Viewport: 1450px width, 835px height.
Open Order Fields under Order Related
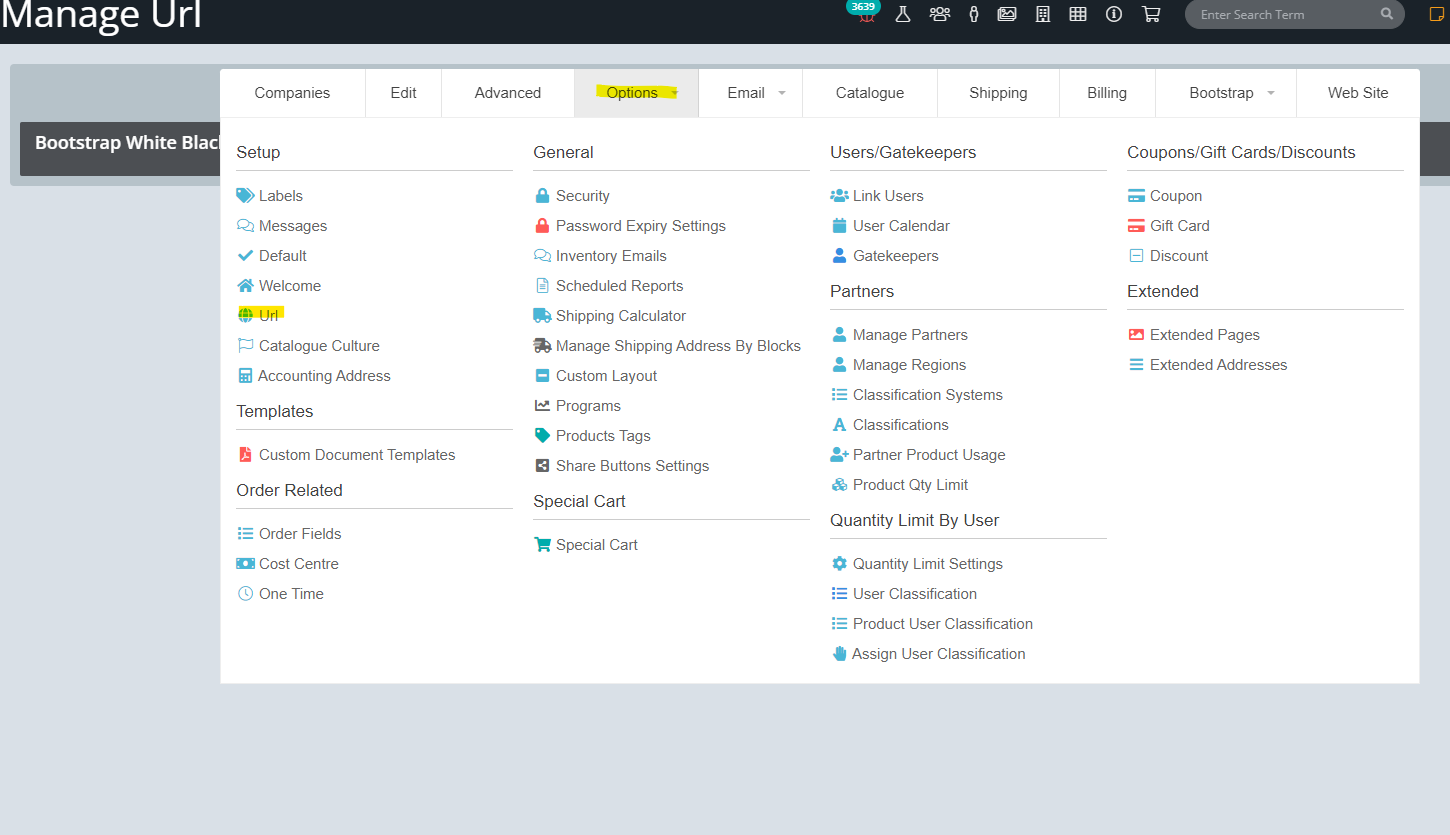point(300,534)
